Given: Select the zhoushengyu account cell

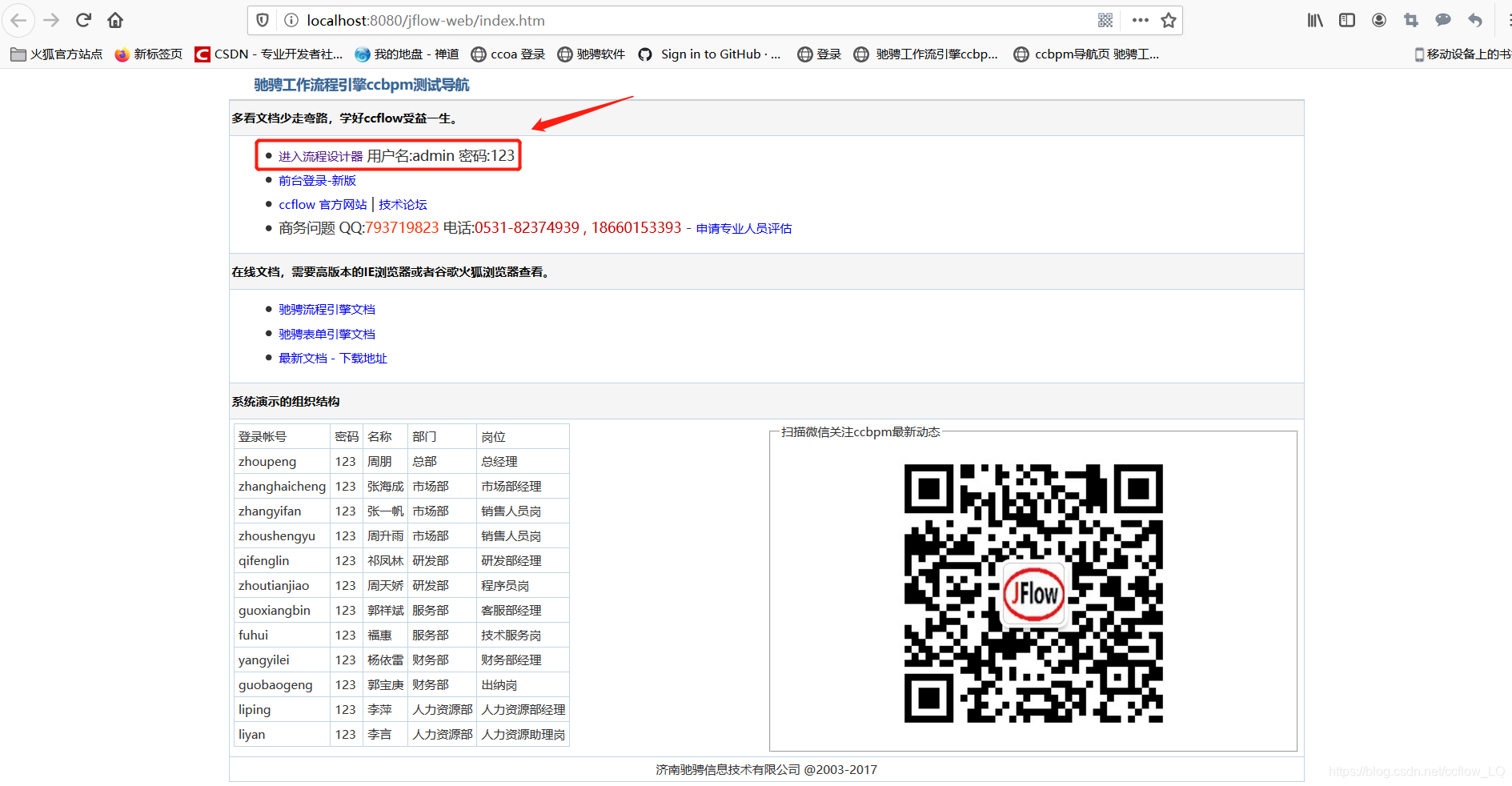Looking at the screenshot, I should [283, 536].
